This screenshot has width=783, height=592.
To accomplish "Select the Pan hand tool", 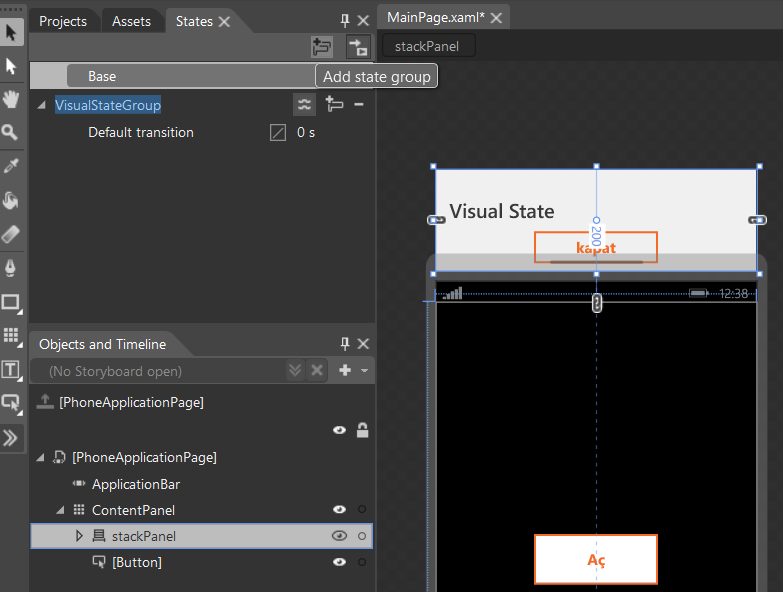I will point(11,99).
